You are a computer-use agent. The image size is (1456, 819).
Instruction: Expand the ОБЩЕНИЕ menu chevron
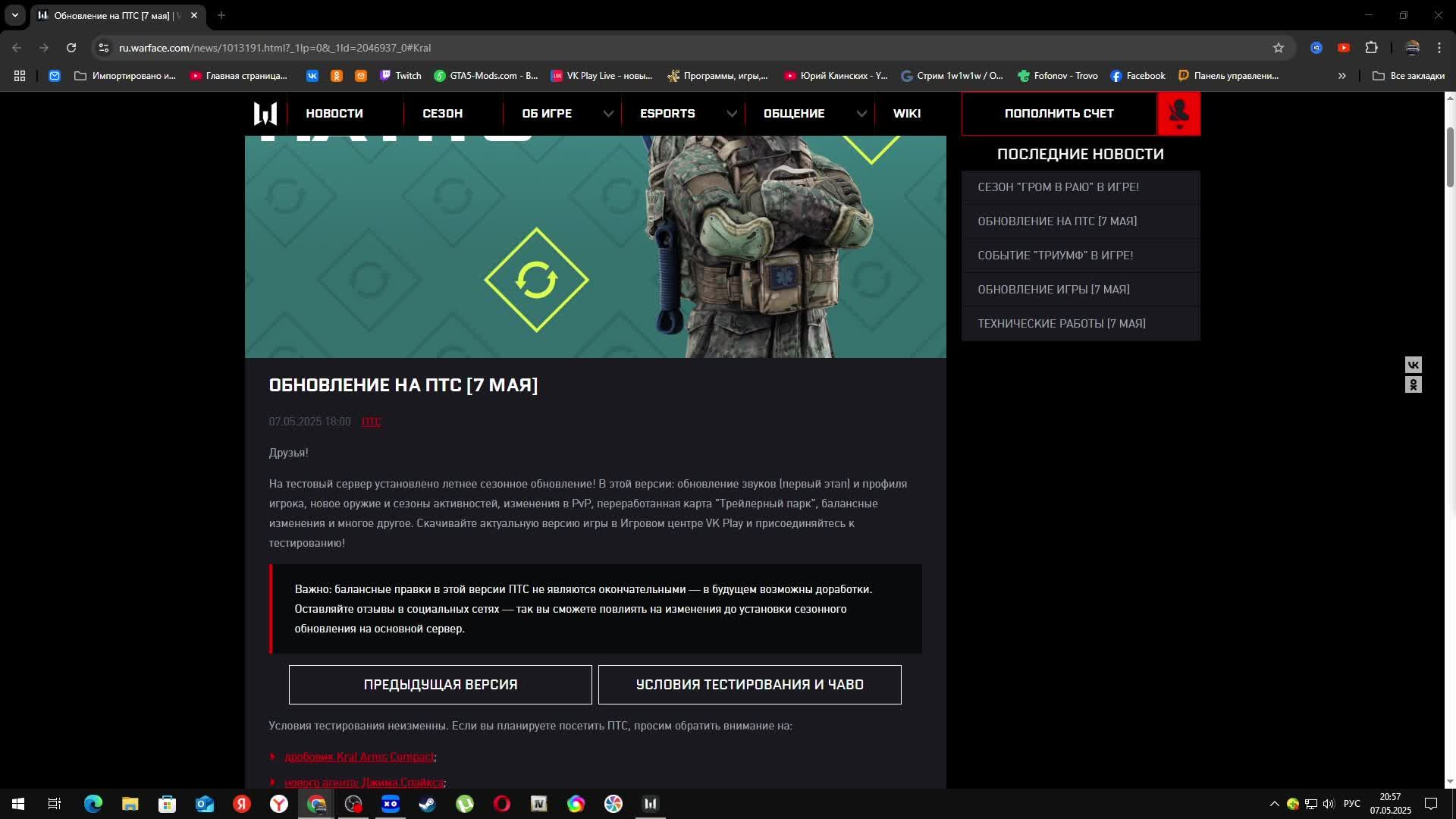coord(861,114)
